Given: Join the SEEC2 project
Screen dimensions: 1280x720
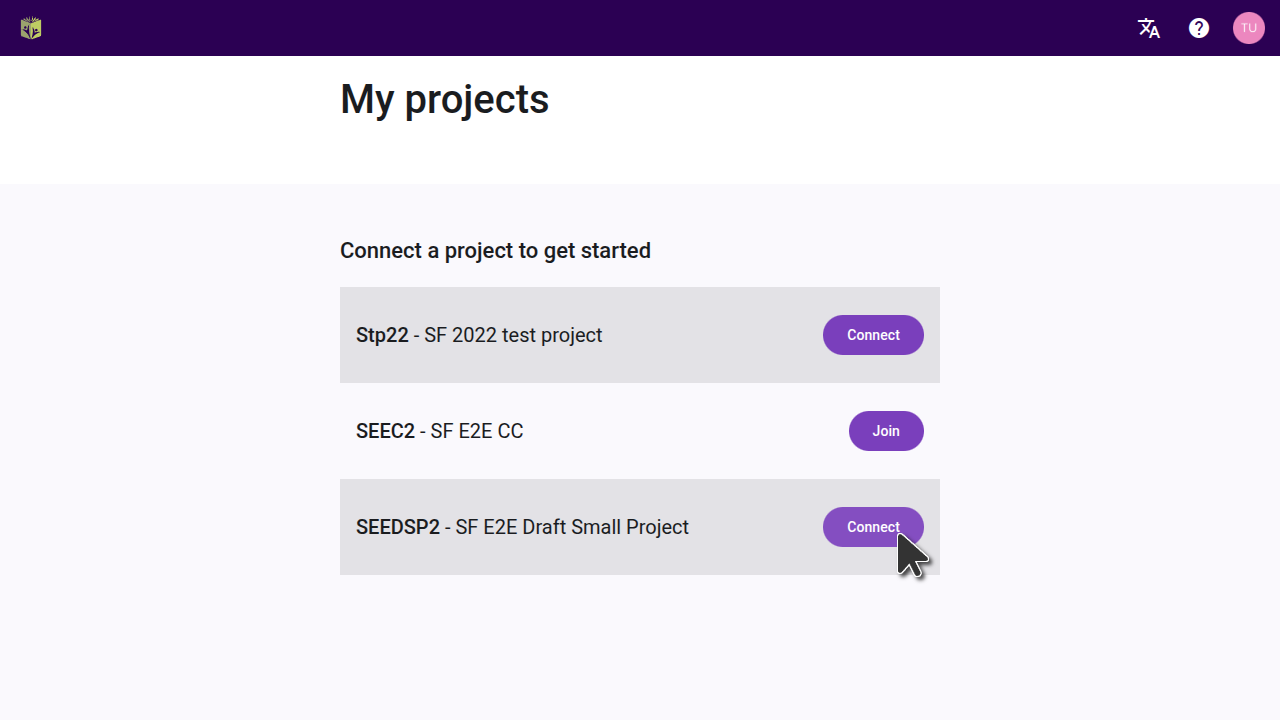Looking at the screenshot, I should 886,431.
